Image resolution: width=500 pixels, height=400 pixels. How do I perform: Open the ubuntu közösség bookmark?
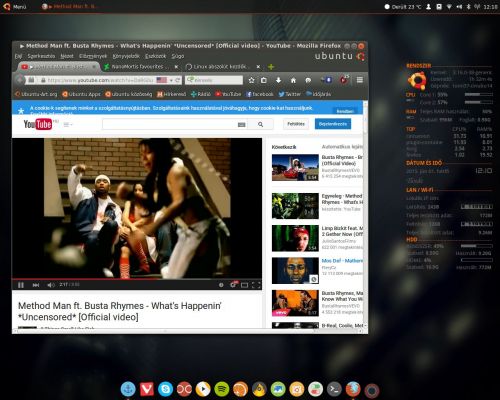[128, 94]
